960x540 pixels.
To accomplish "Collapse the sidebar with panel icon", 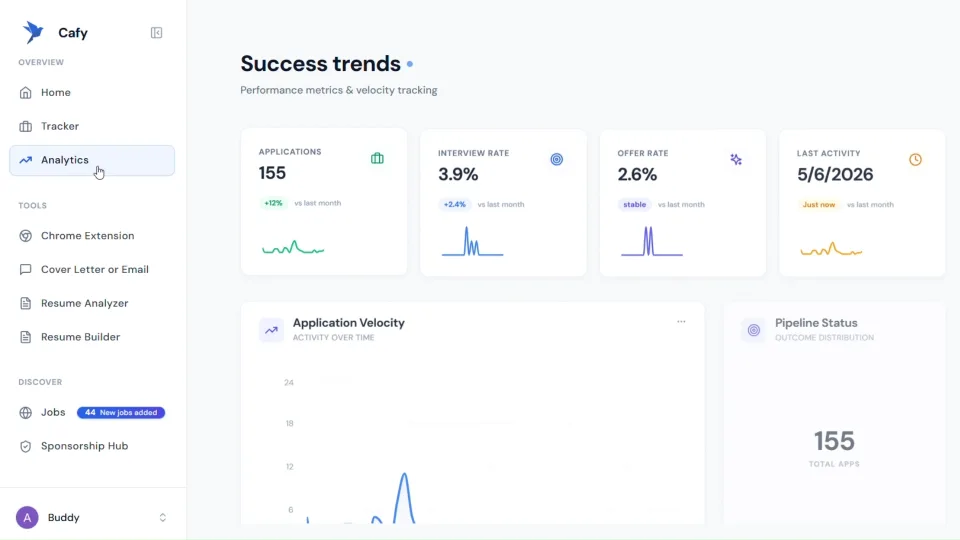I will (156, 32).
